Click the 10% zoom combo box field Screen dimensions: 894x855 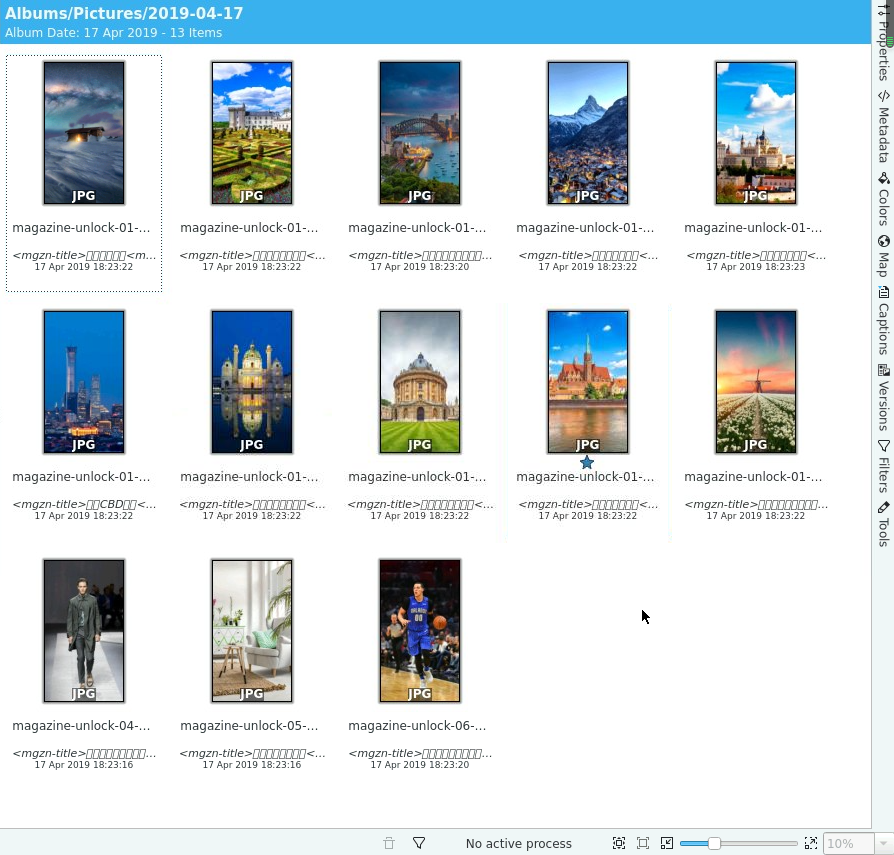848,843
